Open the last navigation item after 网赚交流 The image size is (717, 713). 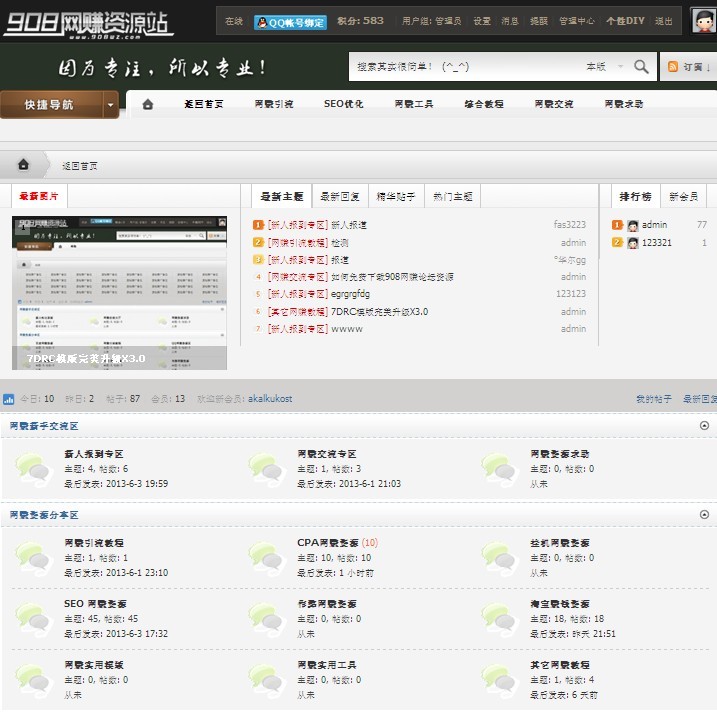[624, 104]
